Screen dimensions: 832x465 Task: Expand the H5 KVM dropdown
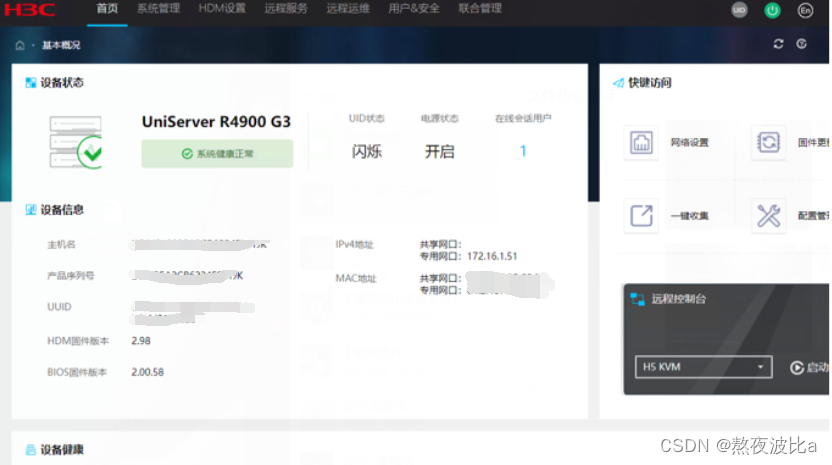704,367
